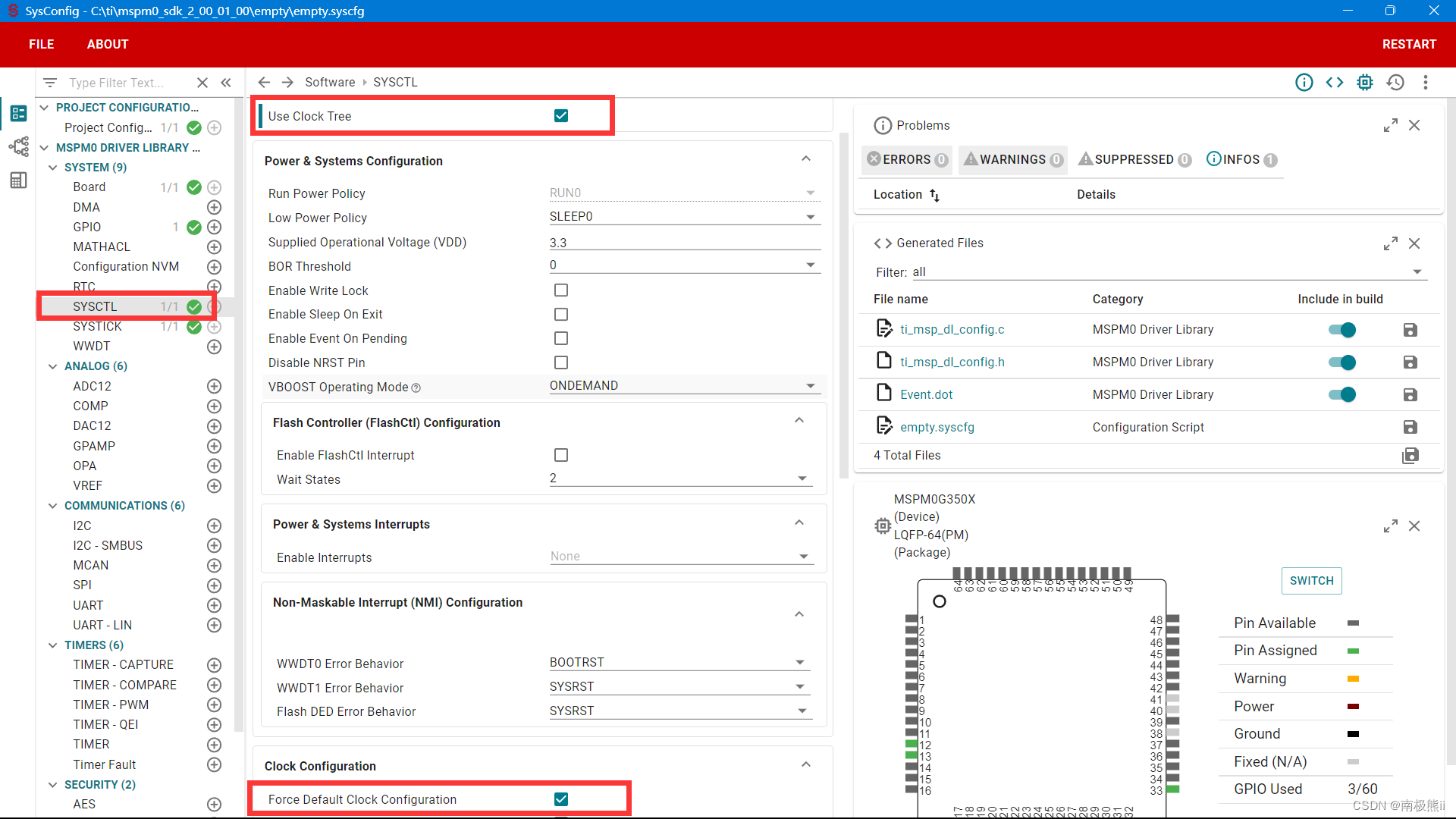Add a UART instance
Image resolution: width=1456 pixels, height=819 pixels.
[x=215, y=605]
